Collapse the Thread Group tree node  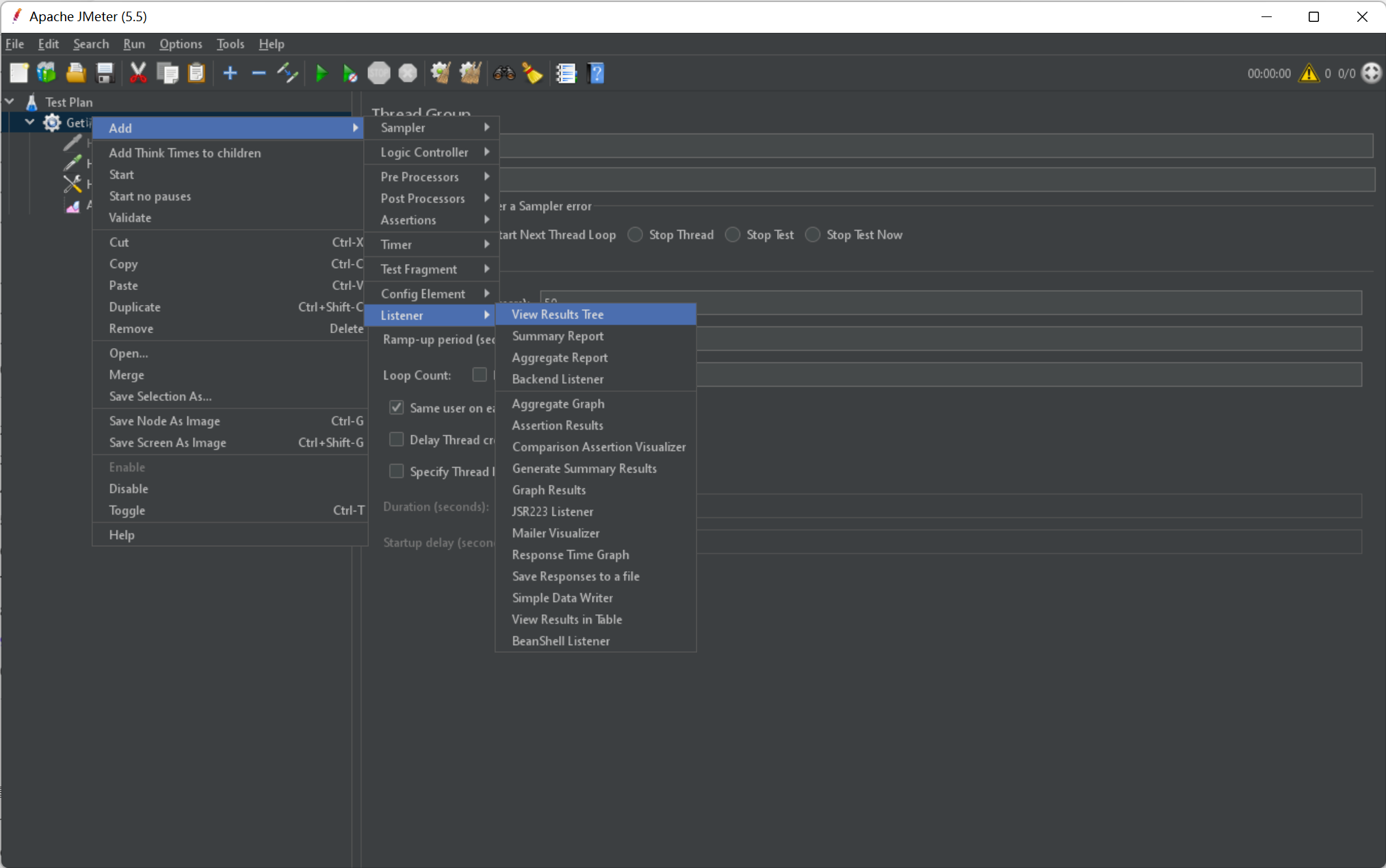point(29,122)
